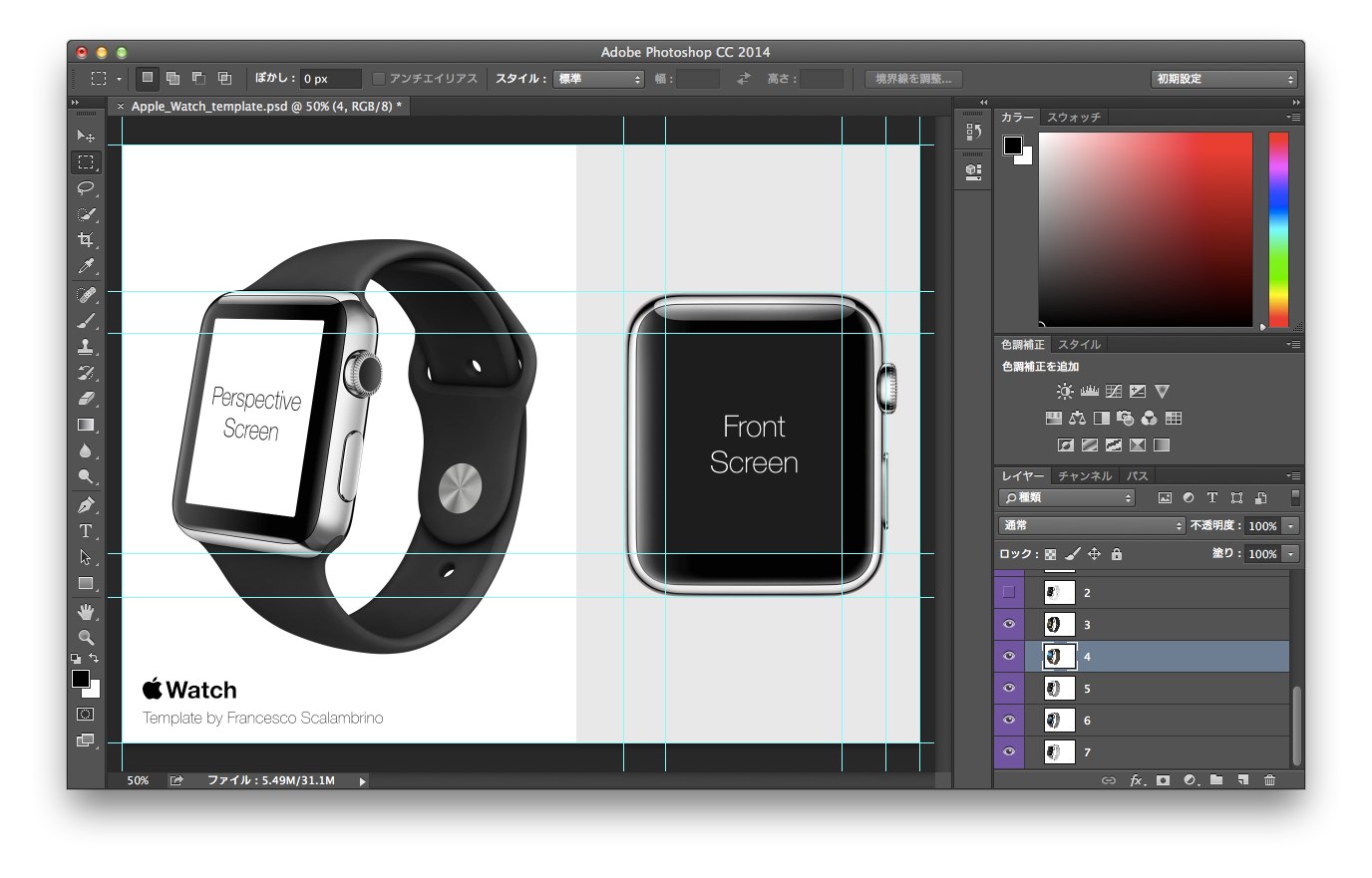The height and width of the screenshot is (878, 1372).
Task: Switch to the チャンネル tab
Action: 1085,476
